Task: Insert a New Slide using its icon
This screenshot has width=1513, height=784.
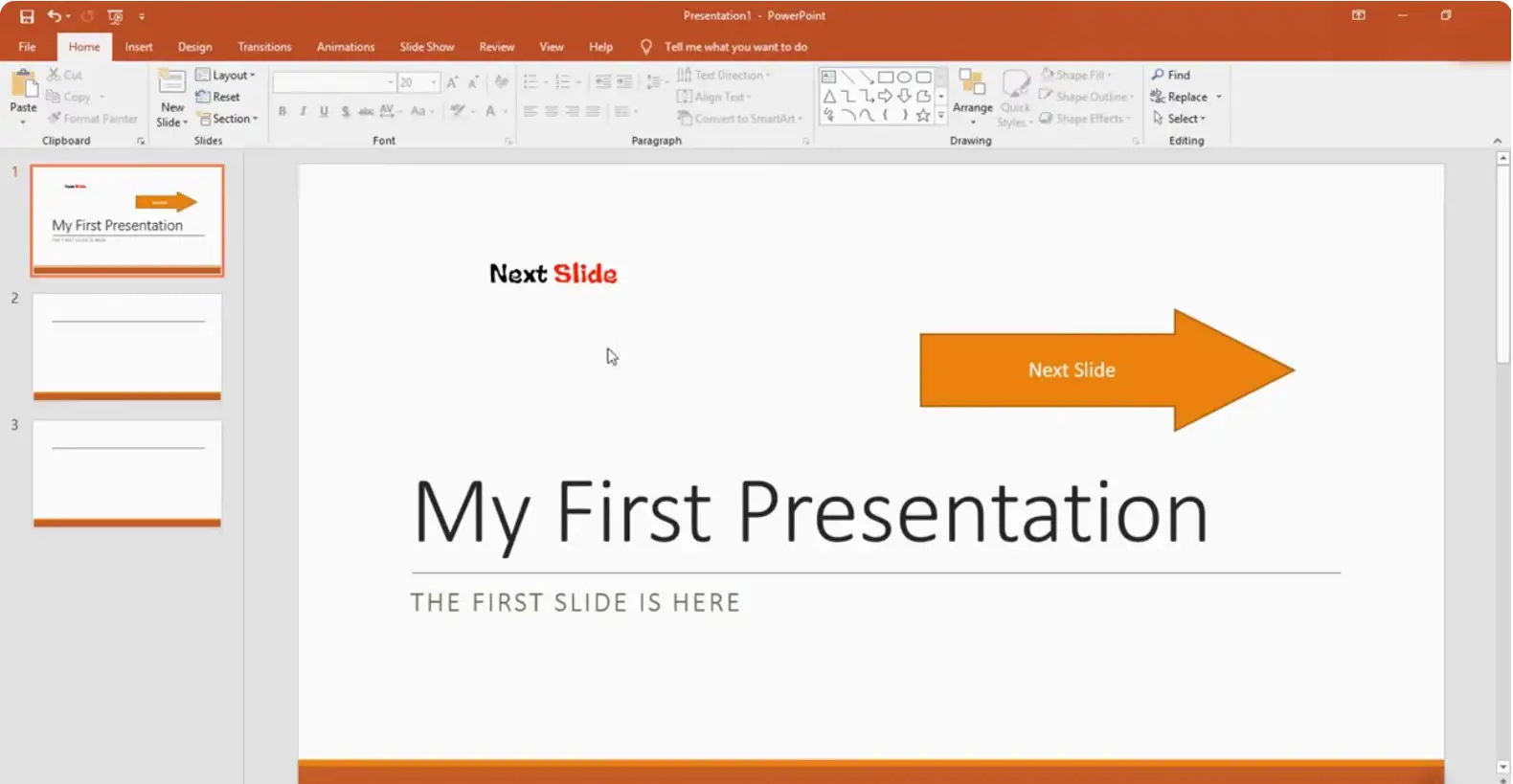Action: coord(172,83)
